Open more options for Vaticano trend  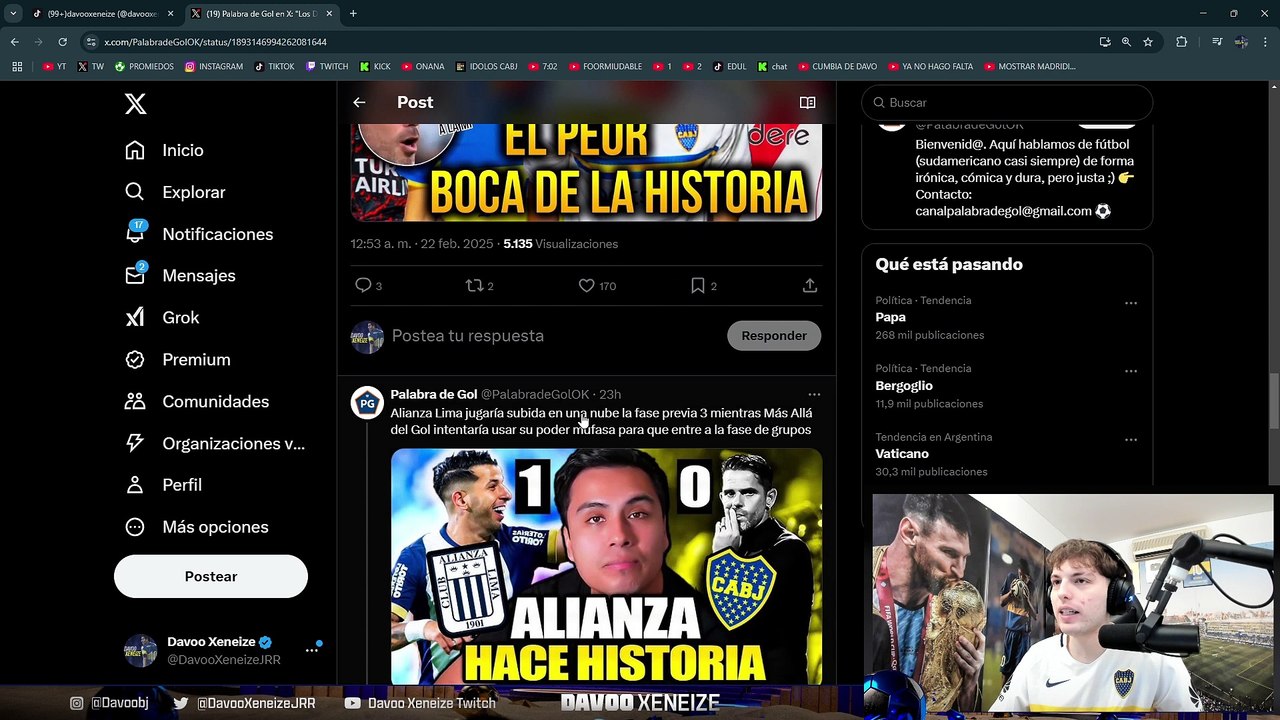point(1131,439)
